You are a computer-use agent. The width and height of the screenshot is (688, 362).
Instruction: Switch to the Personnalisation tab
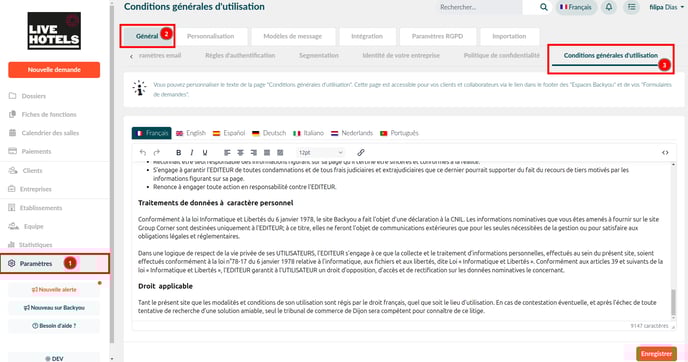click(211, 36)
